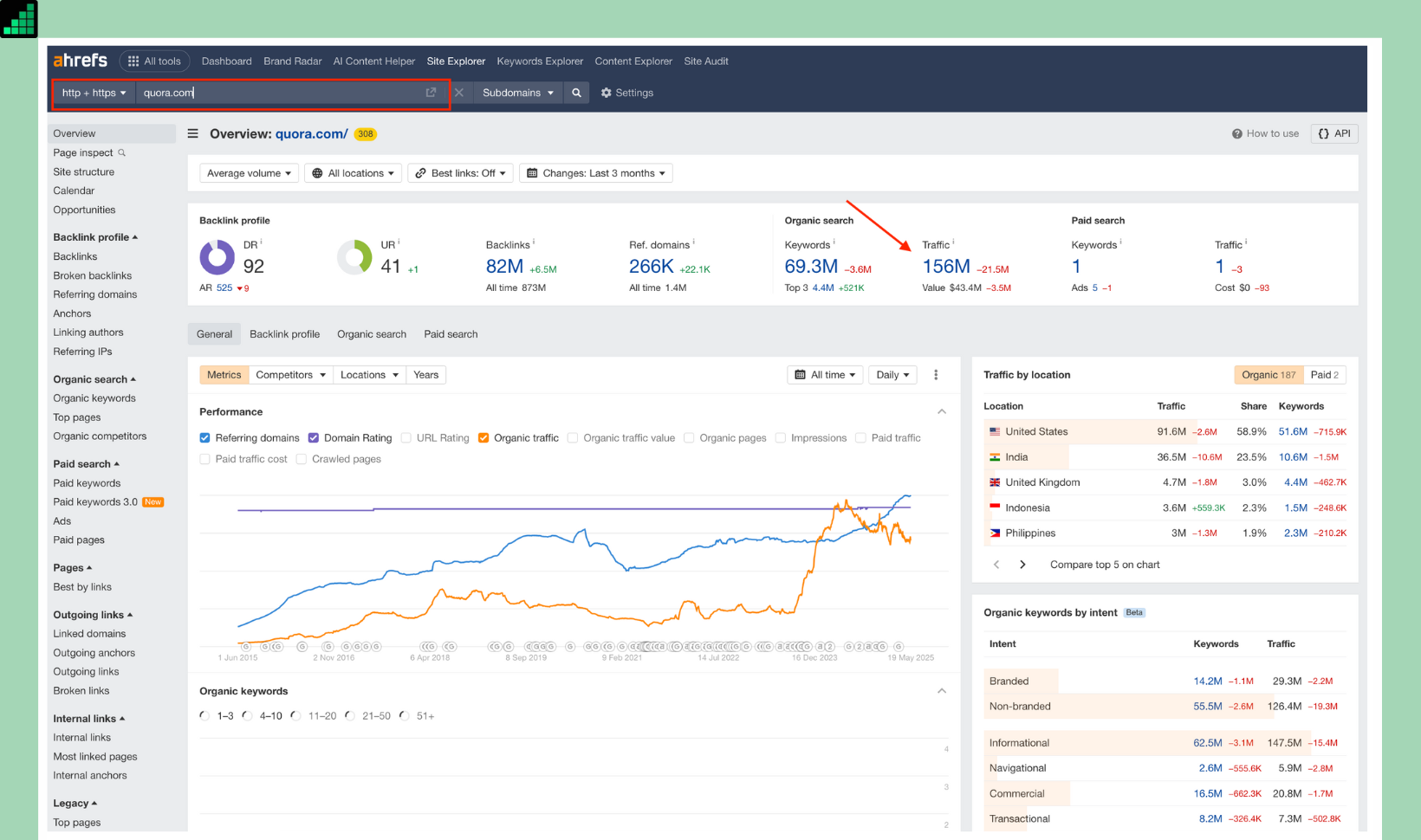Screen dimensions: 1421x840
Task: Click the DR donut chart
Action: point(217,257)
